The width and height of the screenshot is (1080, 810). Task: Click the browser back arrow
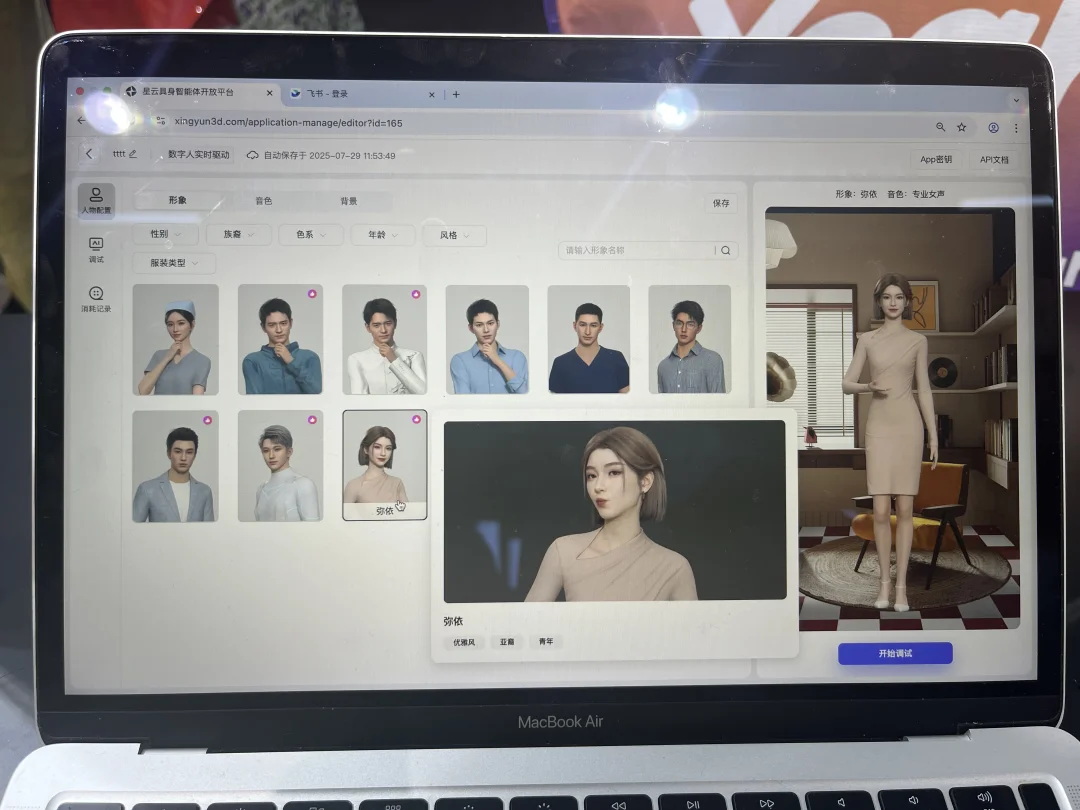82,121
